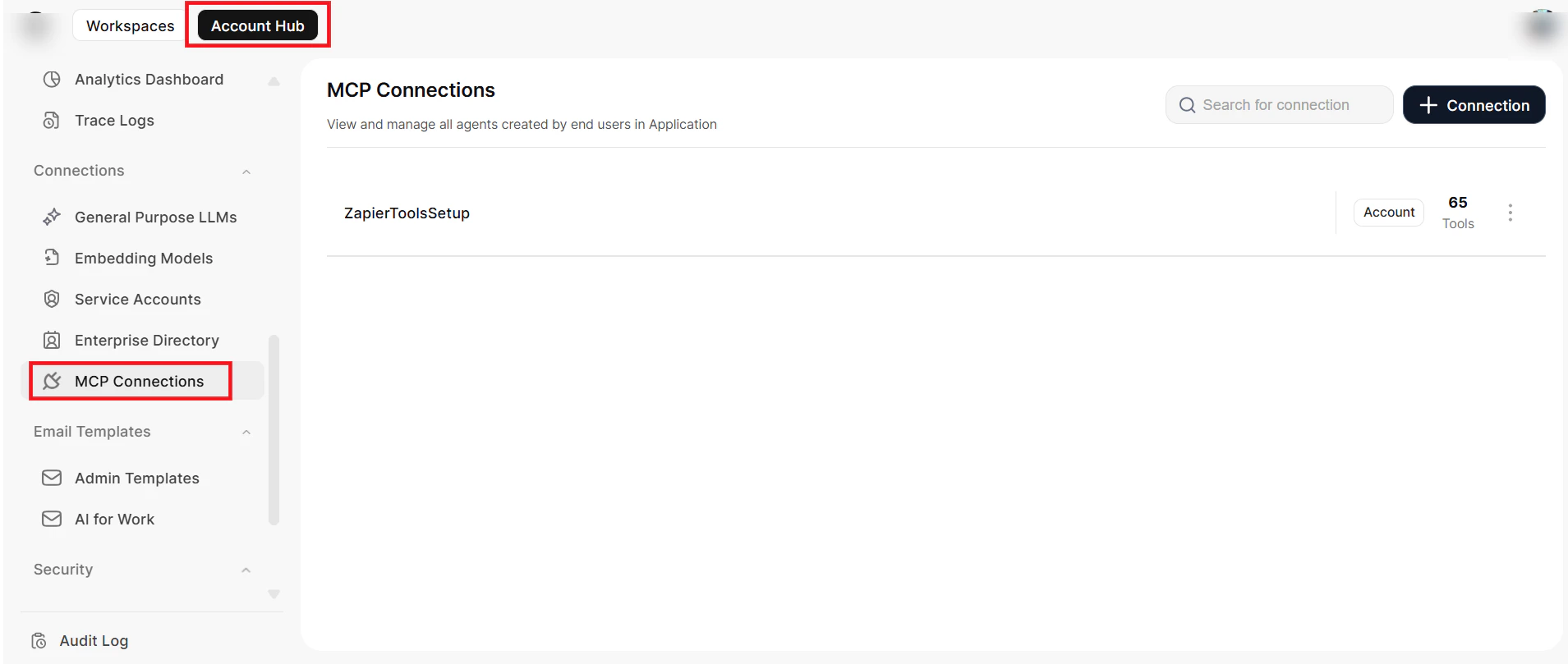The width and height of the screenshot is (1568, 664).
Task: Click the sidebar vertical scrollbar thumb
Action: pyautogui.click(x=274, y=429)
